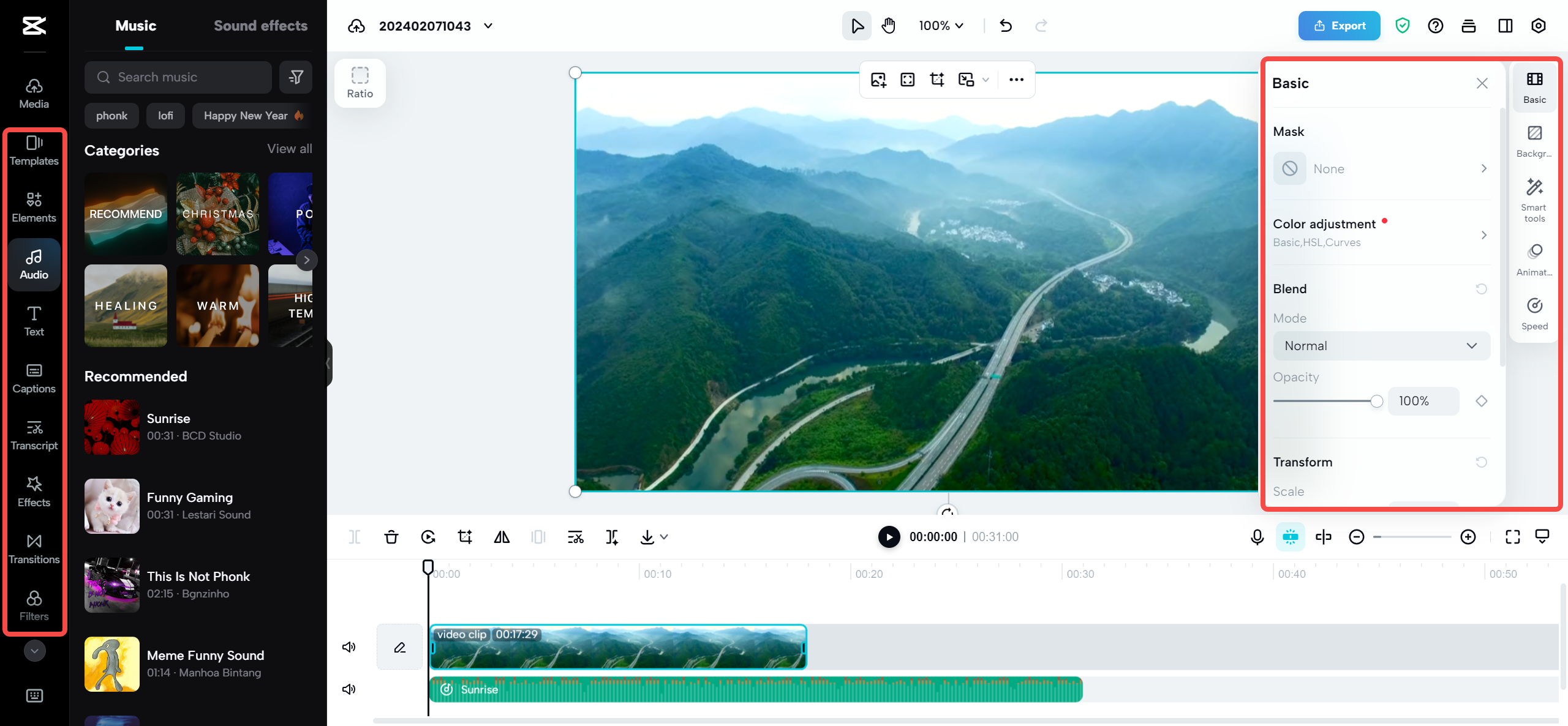The image size is (1568, 726).
Task: Switch to the Sound effects tab
Action: coord(260,26)
